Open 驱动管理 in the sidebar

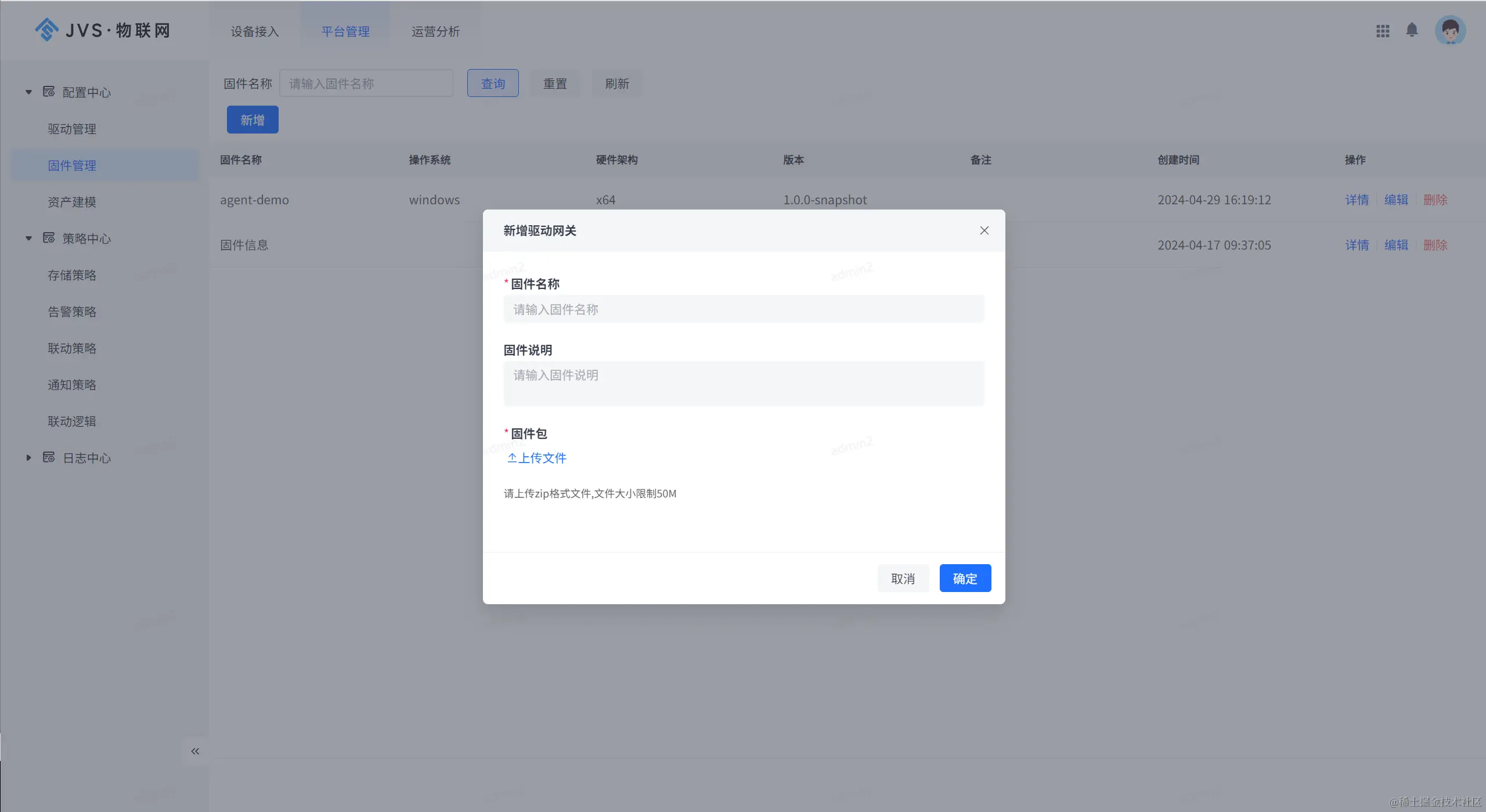pos(72,129)
